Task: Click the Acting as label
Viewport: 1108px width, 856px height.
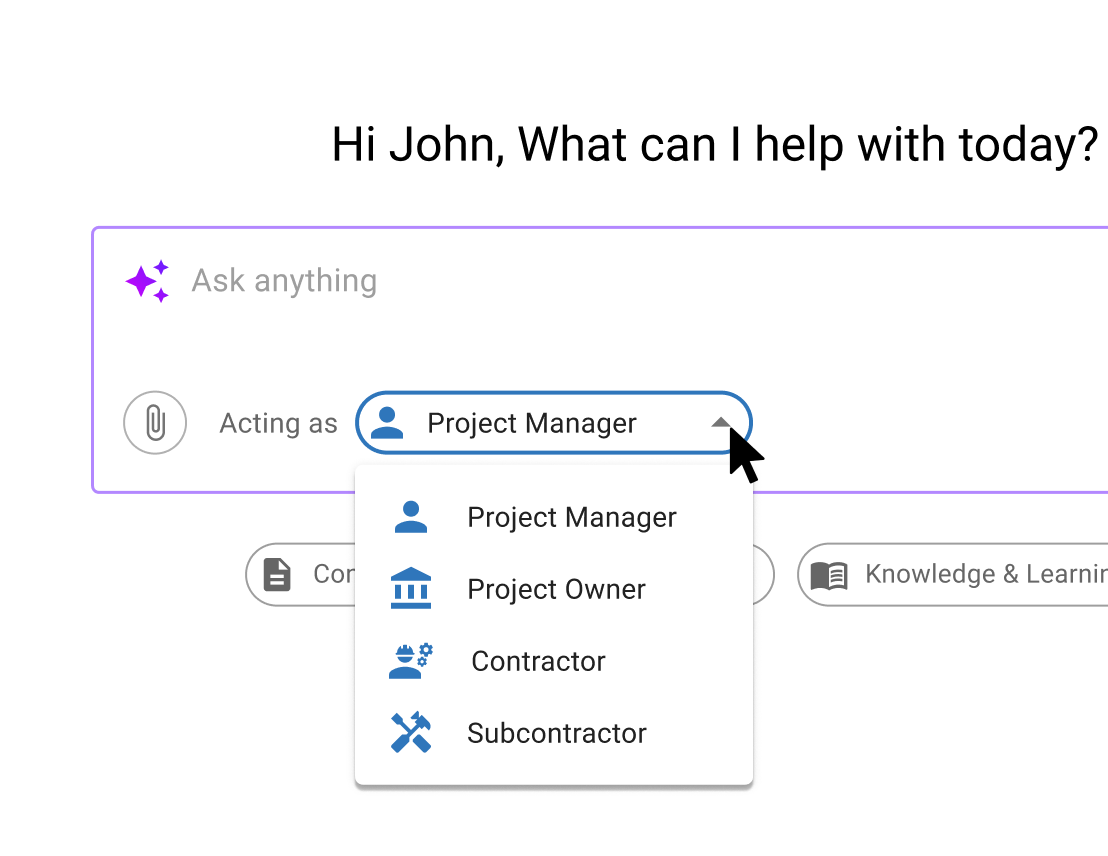Action: pyautogui.click(x=278, y=423)
